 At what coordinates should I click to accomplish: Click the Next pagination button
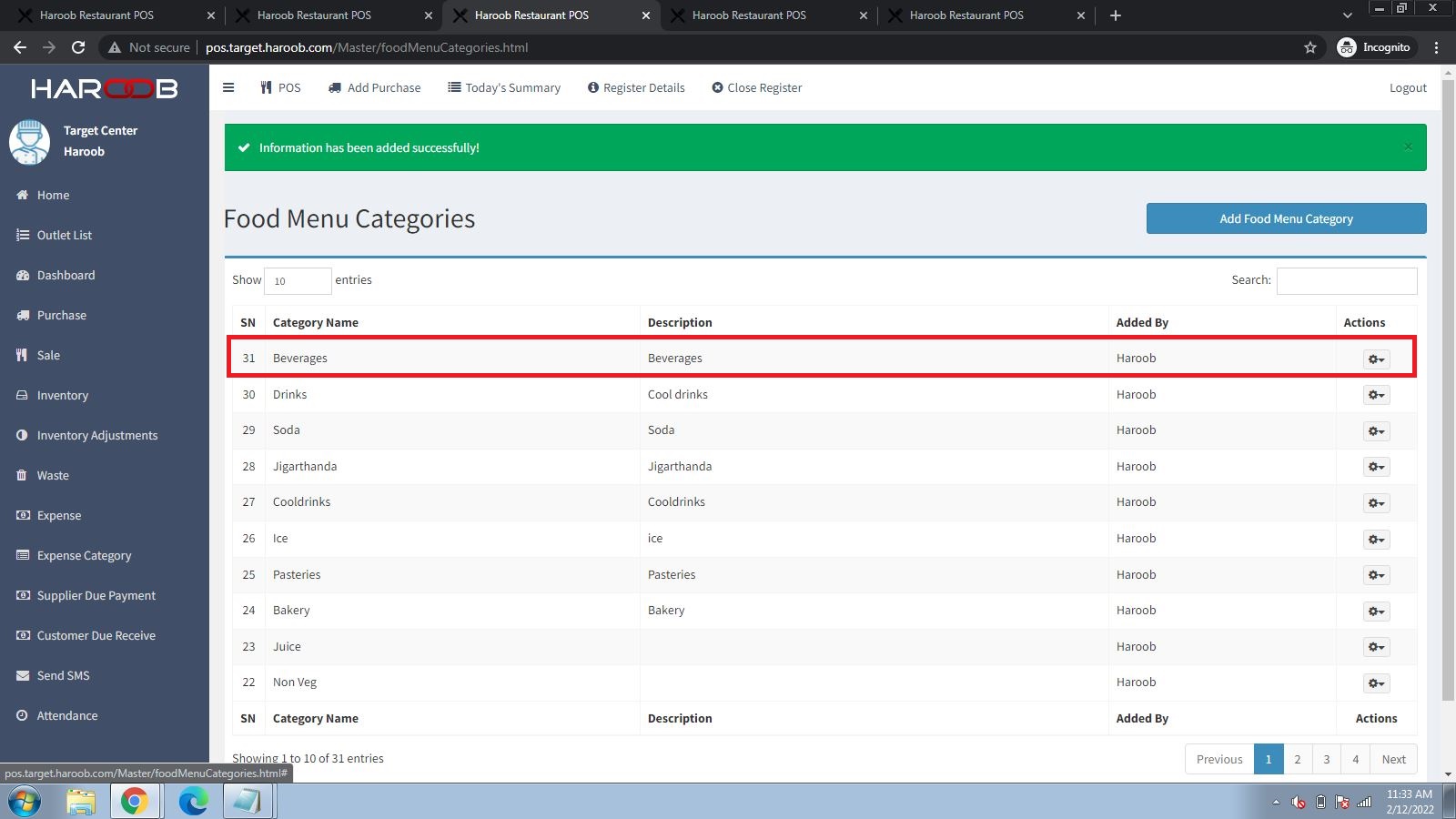coord(1393,759)
